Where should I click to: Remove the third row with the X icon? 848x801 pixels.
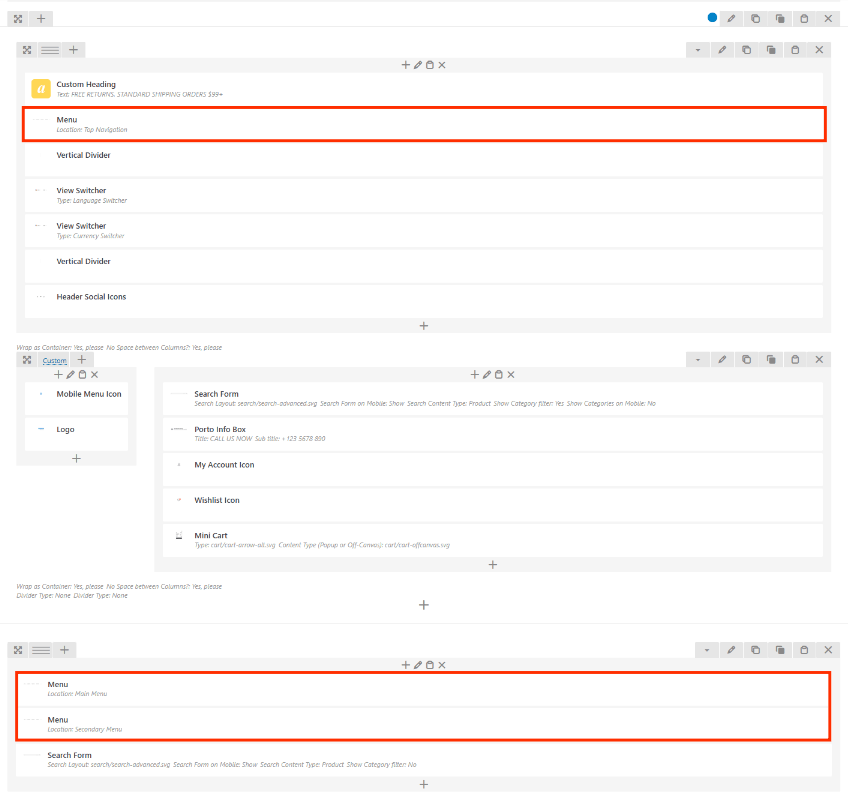828,650
